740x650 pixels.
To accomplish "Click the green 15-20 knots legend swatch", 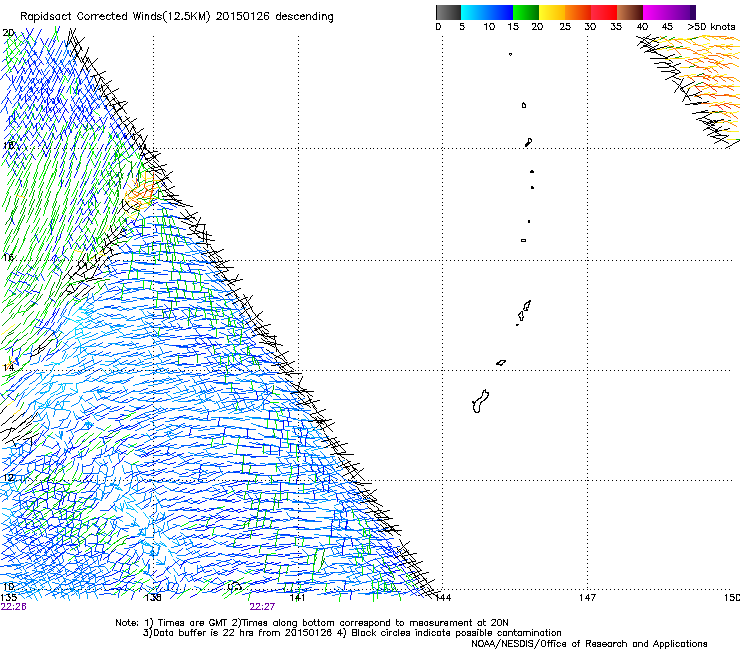I will [526, 12].
